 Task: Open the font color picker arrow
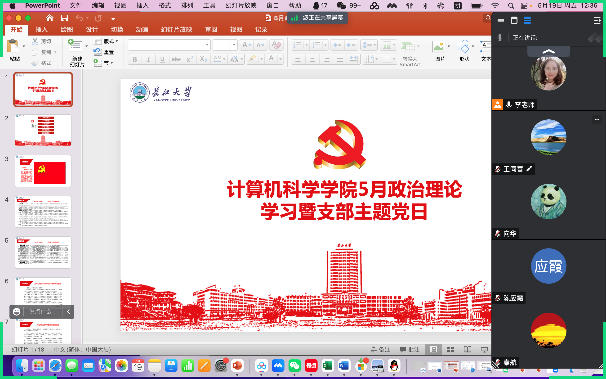pos(281,59)
